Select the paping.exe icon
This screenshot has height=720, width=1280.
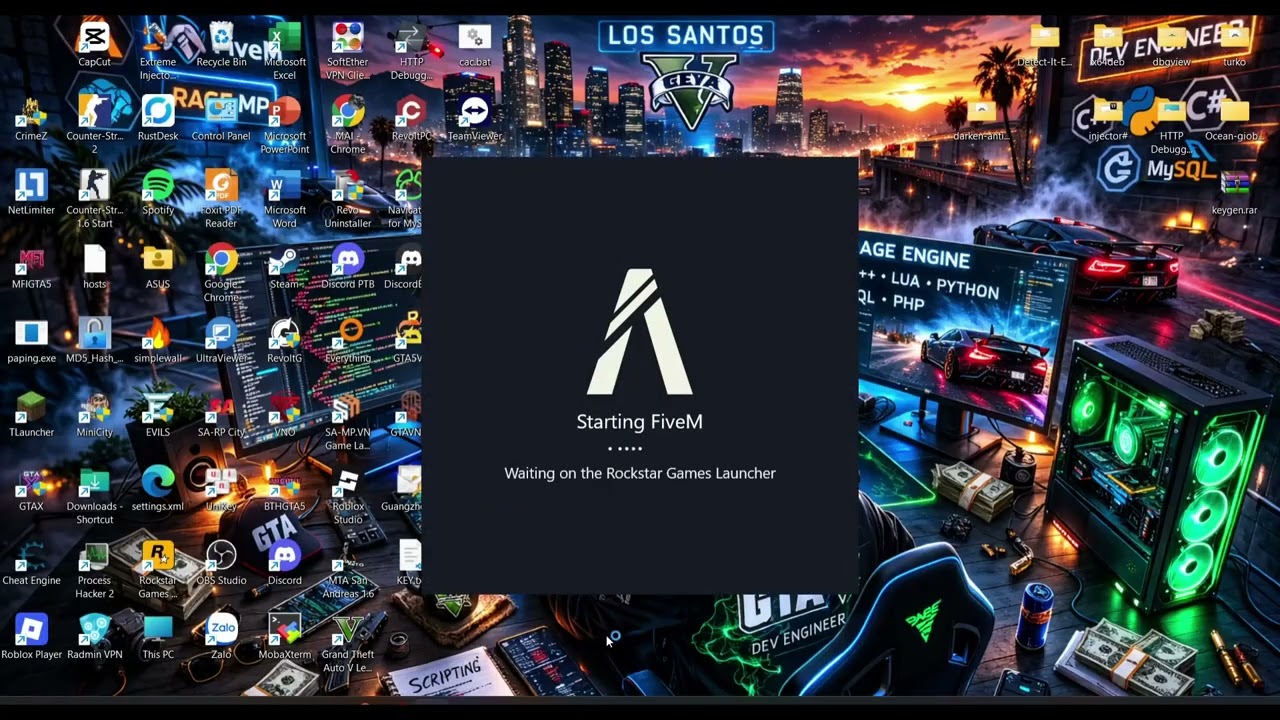(x=31, y=335)
